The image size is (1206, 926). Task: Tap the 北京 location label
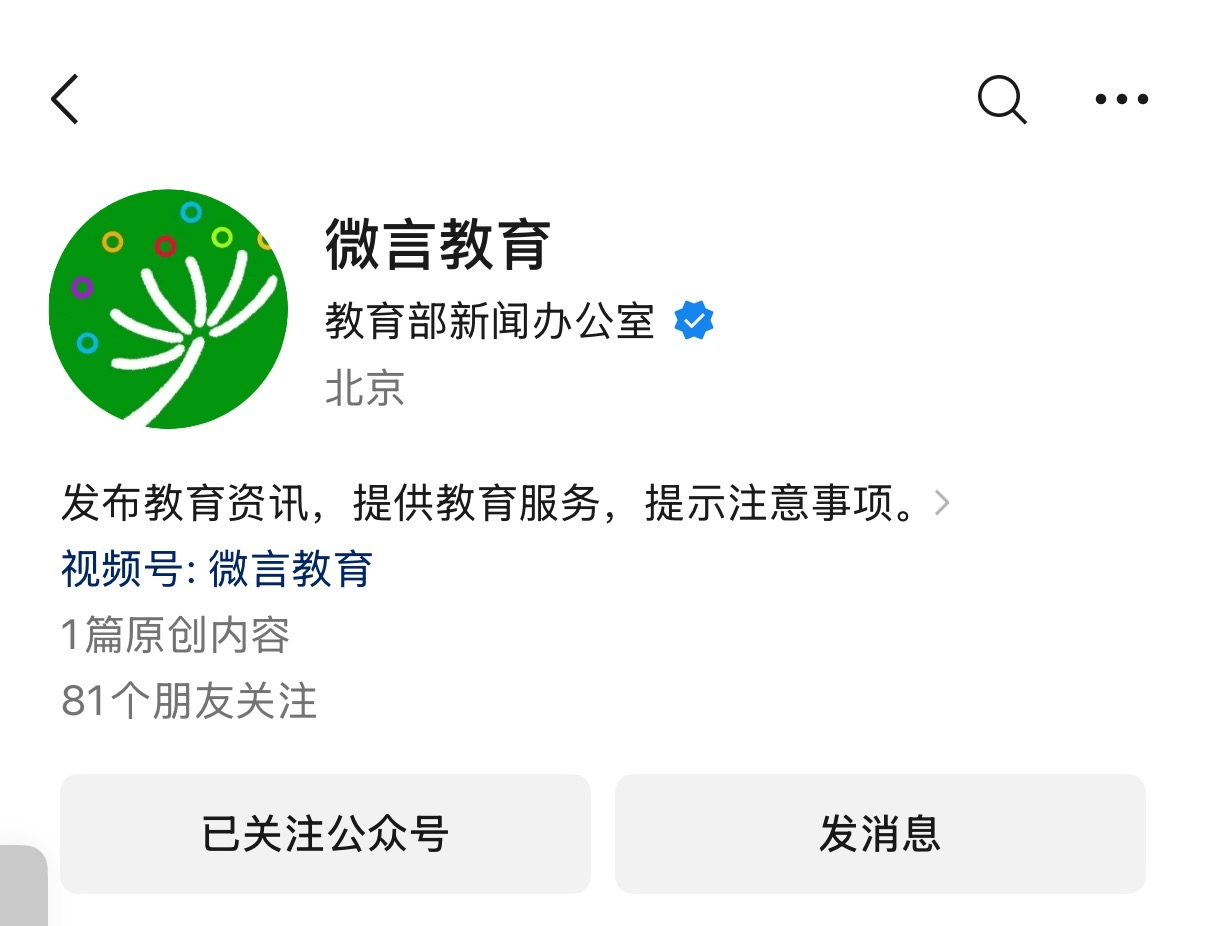click(x=365, y=388)
